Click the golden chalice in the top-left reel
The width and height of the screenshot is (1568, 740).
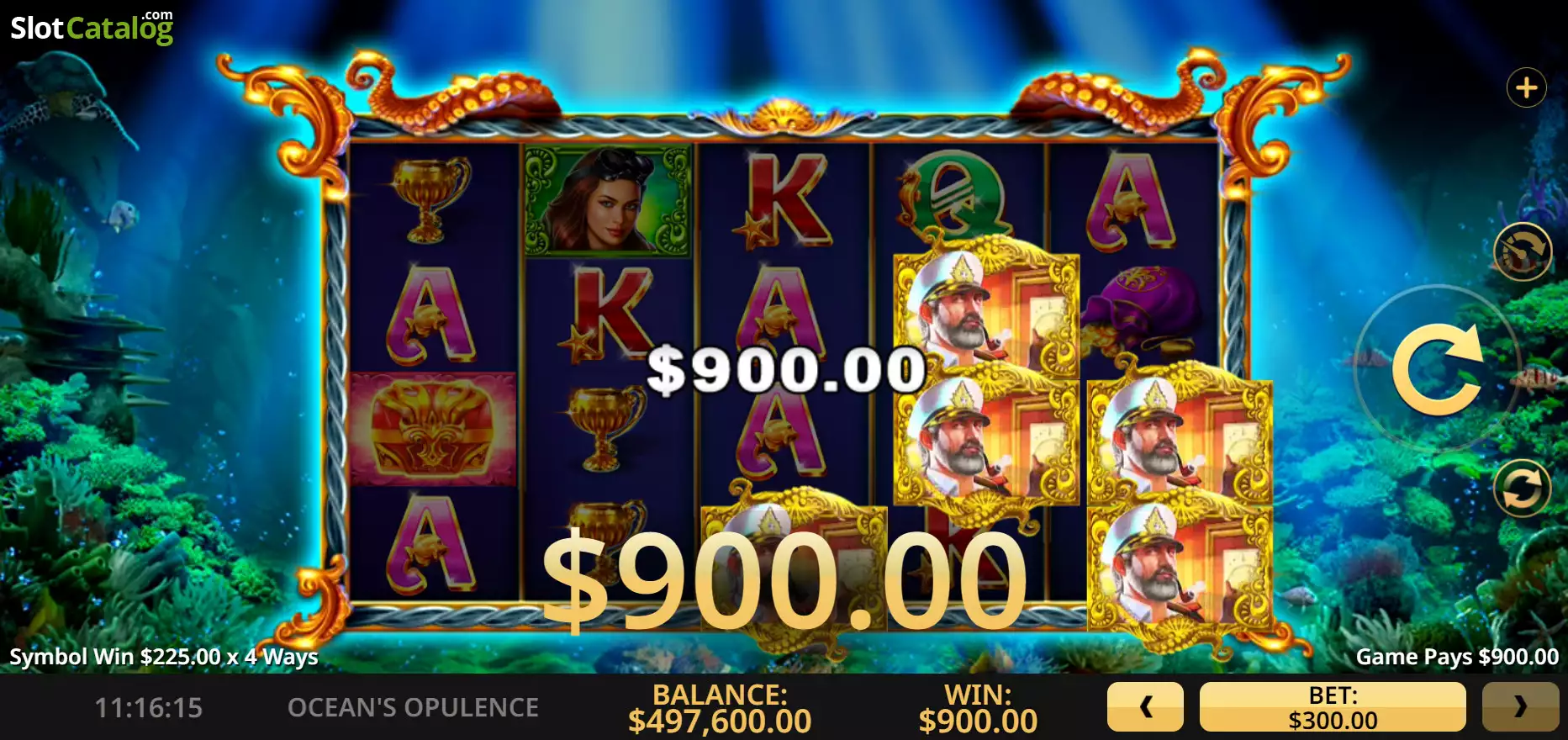tap(431, 200)
